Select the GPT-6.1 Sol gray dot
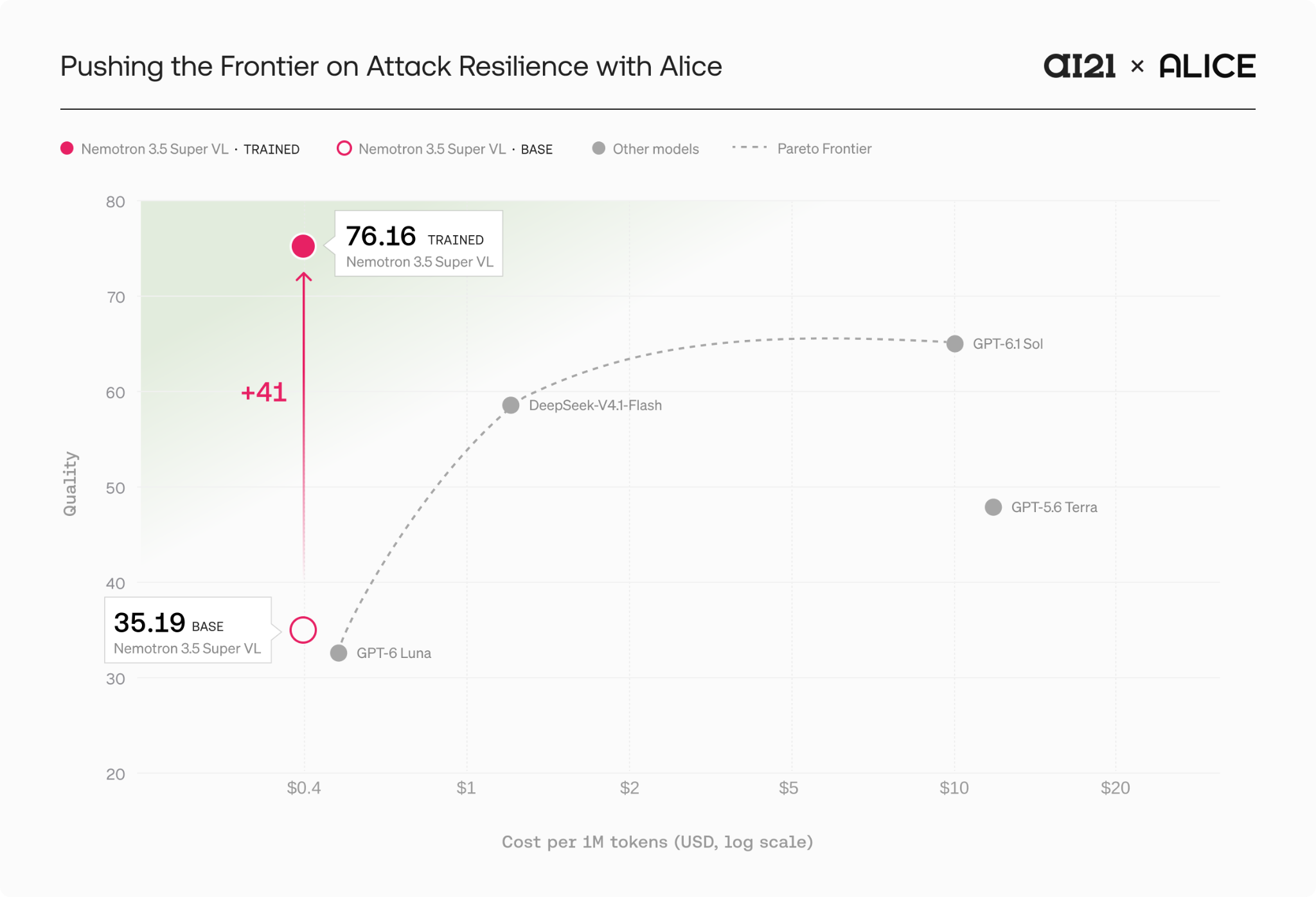1316x897 pixels. 955,344
